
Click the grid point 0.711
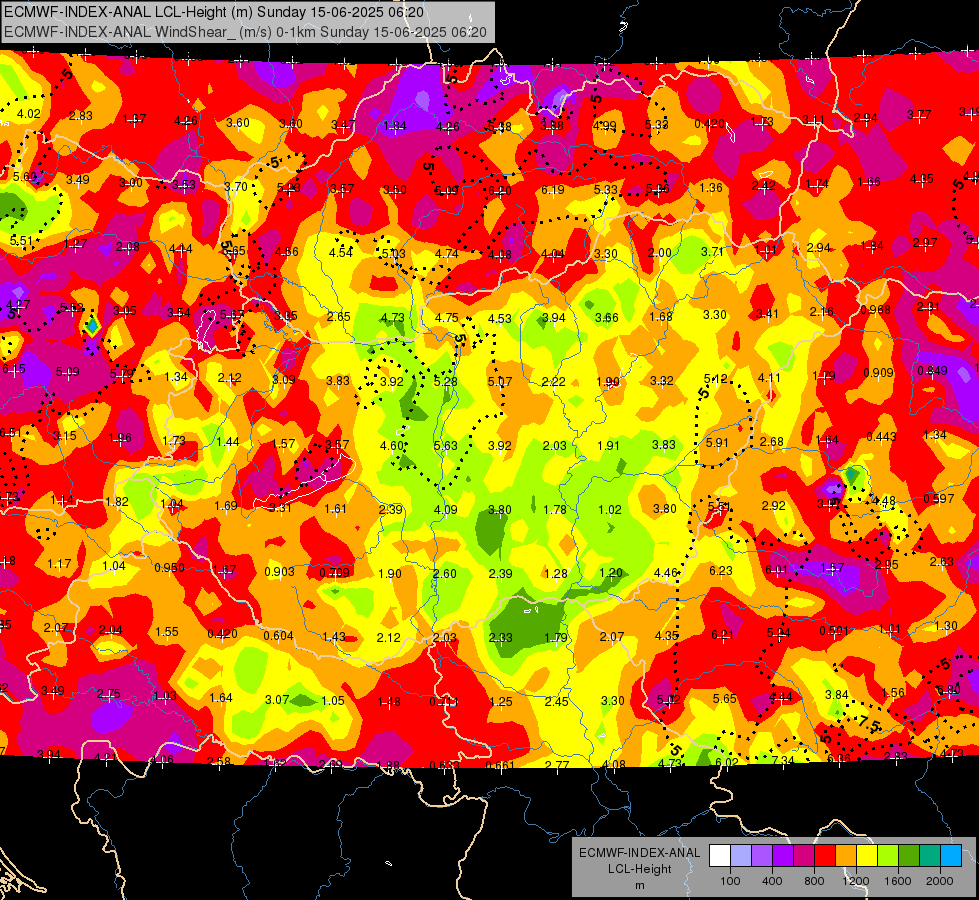coord(444,702)
